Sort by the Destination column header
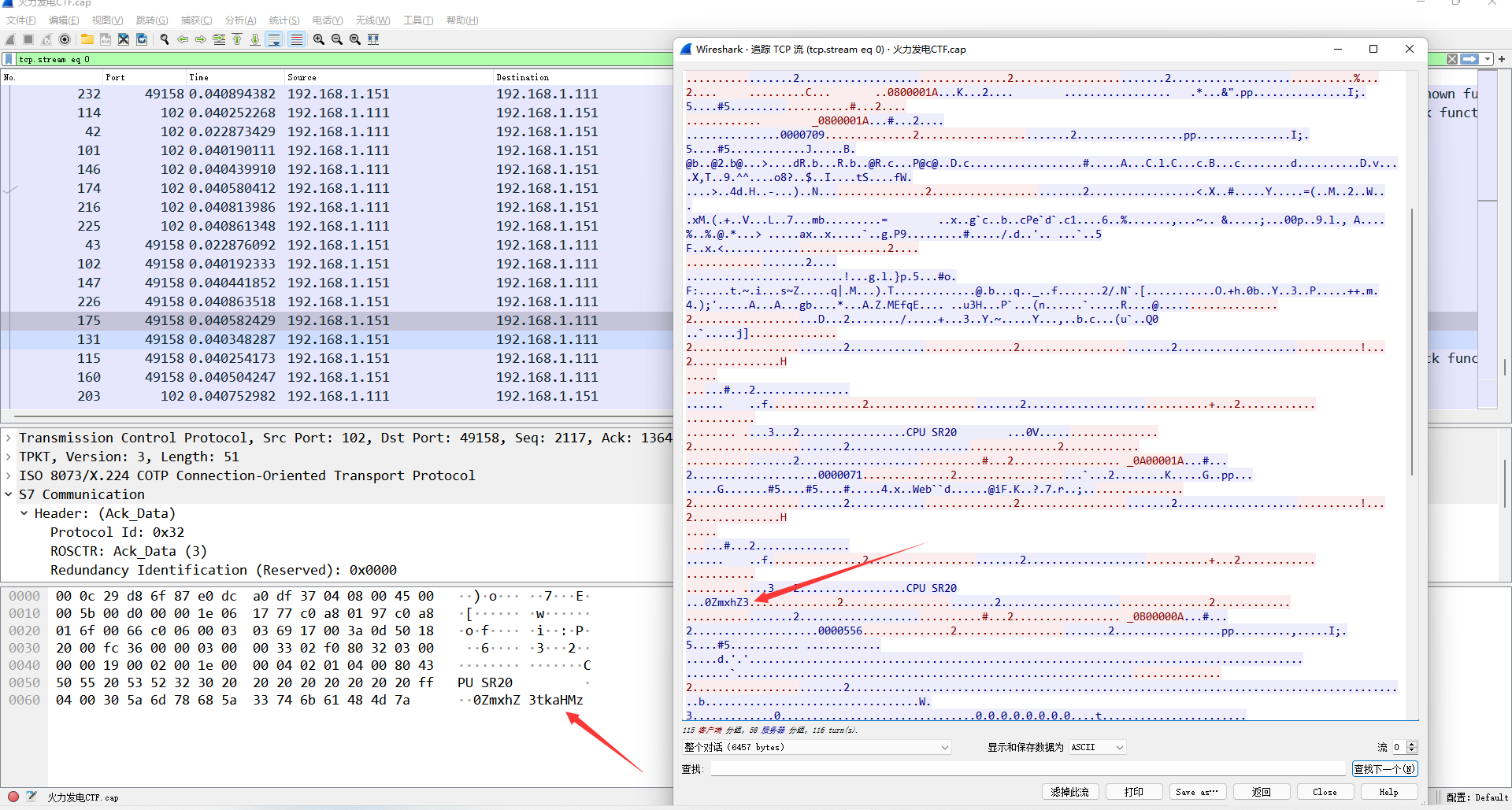 pos(583,77)
